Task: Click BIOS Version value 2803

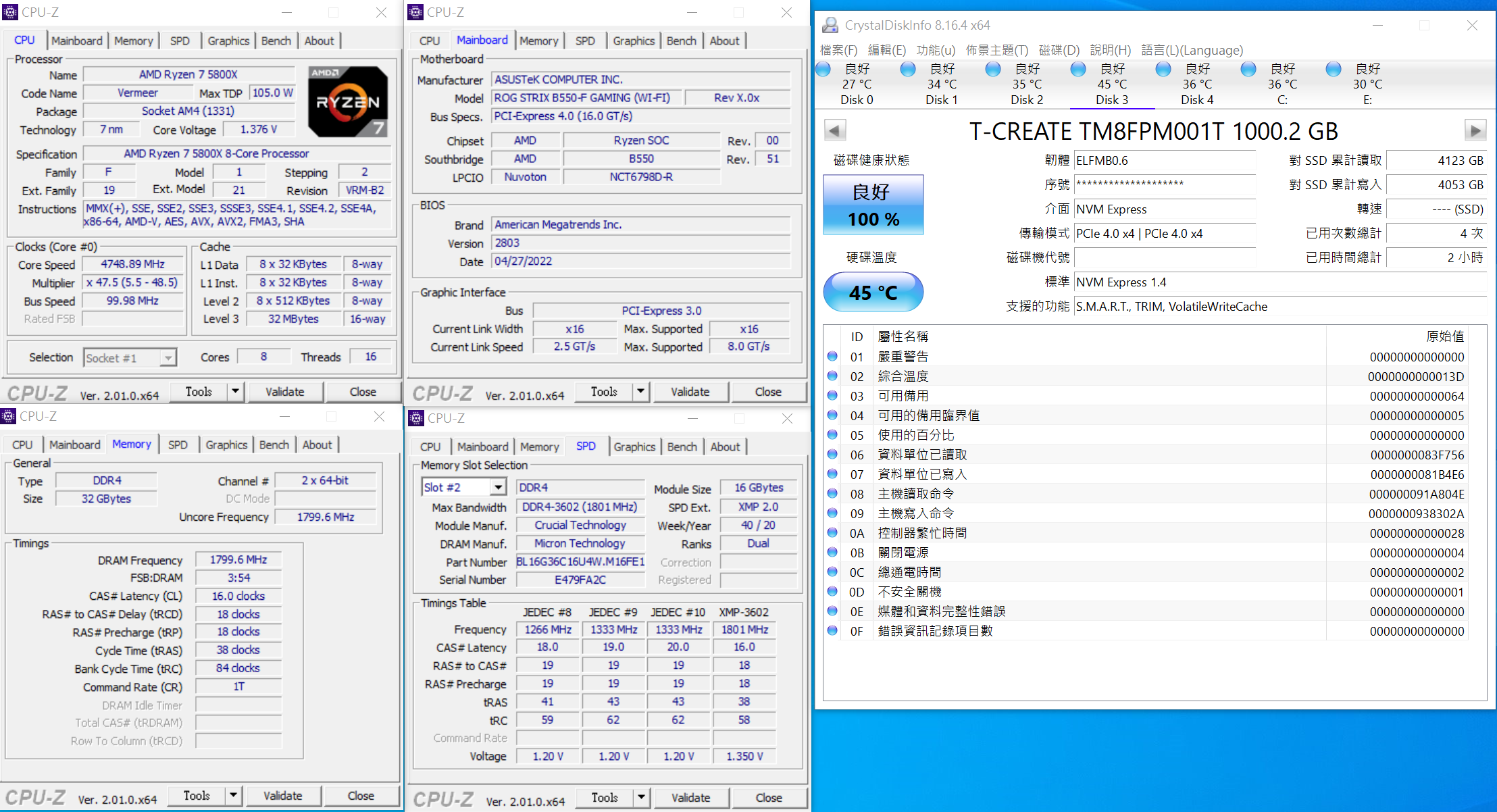Action: point(640,243)
